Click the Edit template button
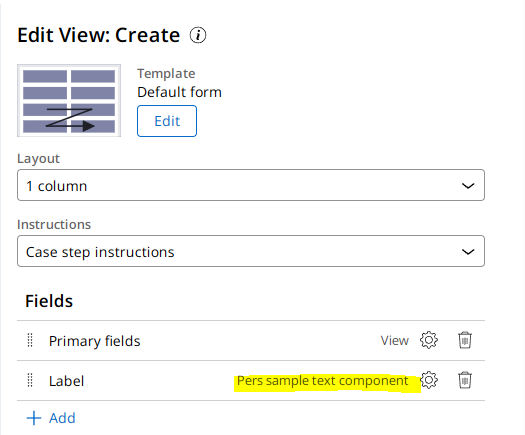 click(167, 121)
